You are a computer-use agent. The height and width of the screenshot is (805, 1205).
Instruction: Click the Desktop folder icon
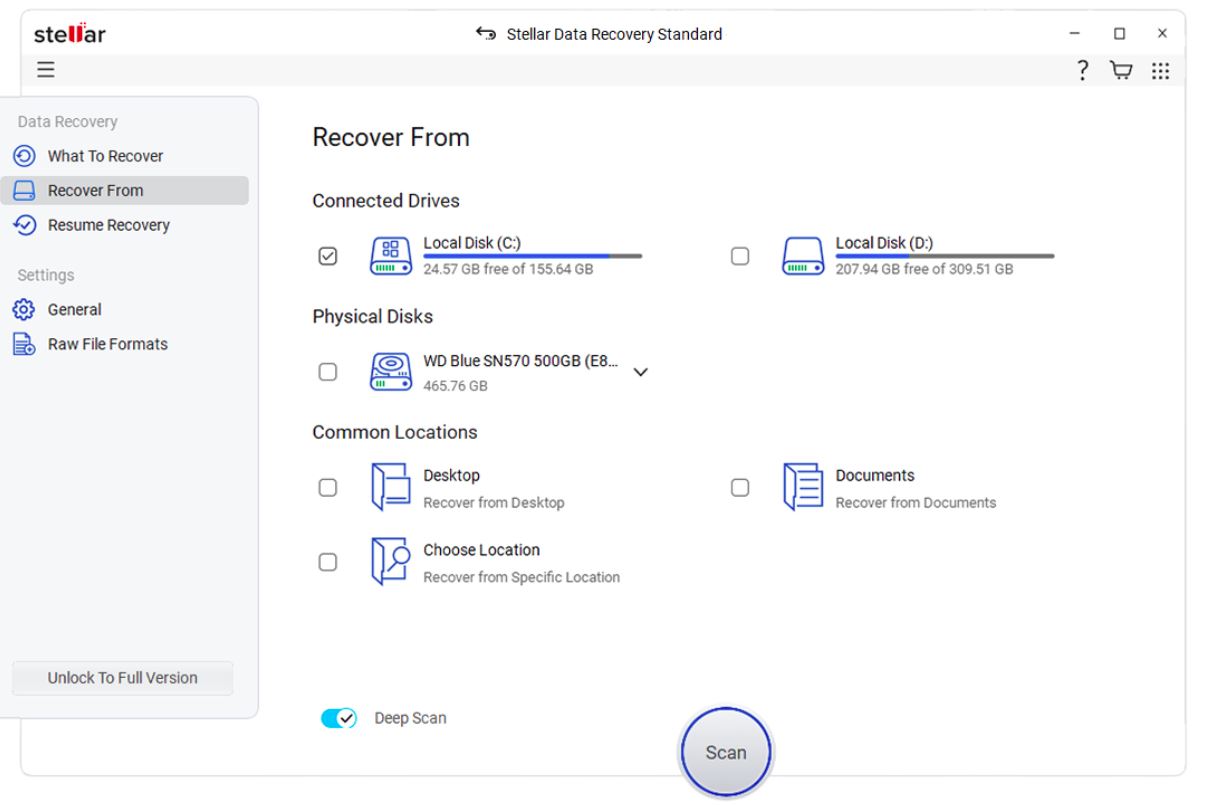point(391,487)
